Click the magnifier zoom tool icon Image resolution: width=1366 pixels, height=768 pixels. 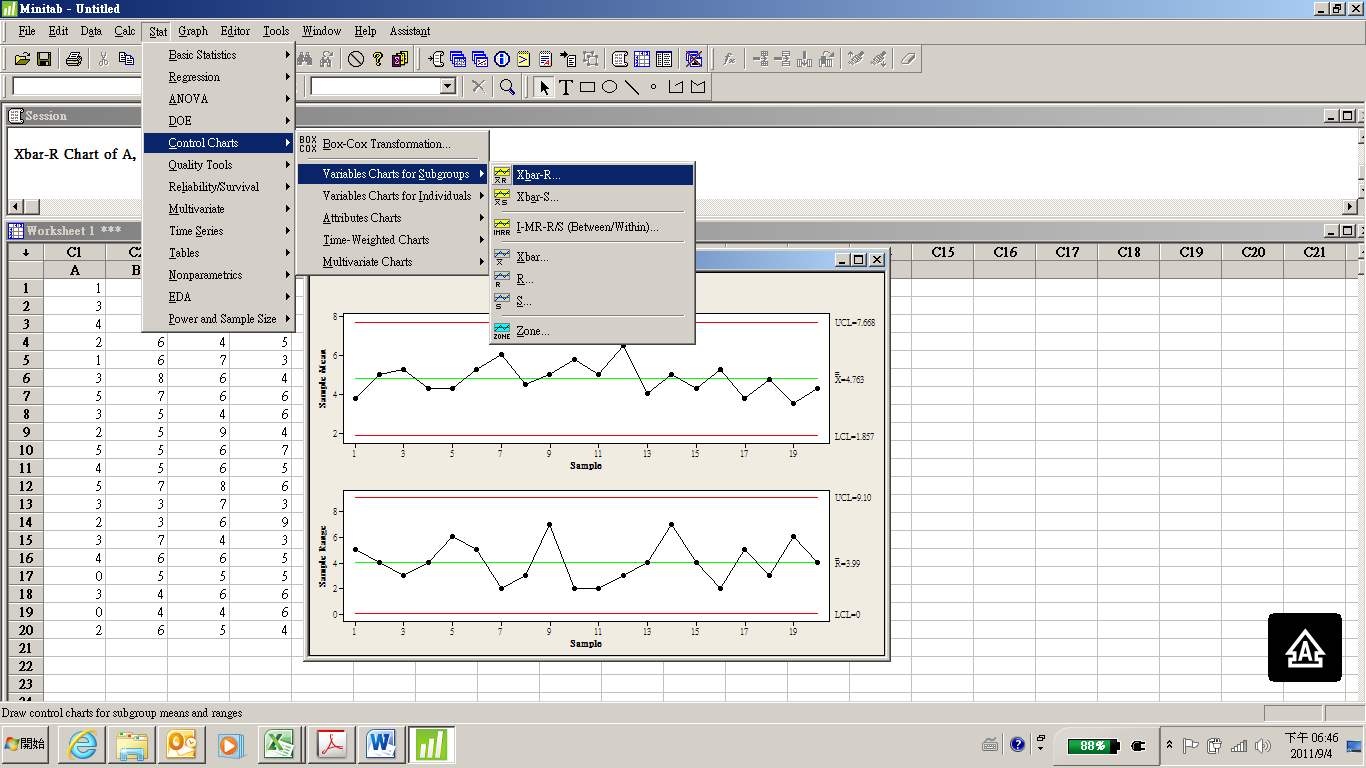[507, 87]
